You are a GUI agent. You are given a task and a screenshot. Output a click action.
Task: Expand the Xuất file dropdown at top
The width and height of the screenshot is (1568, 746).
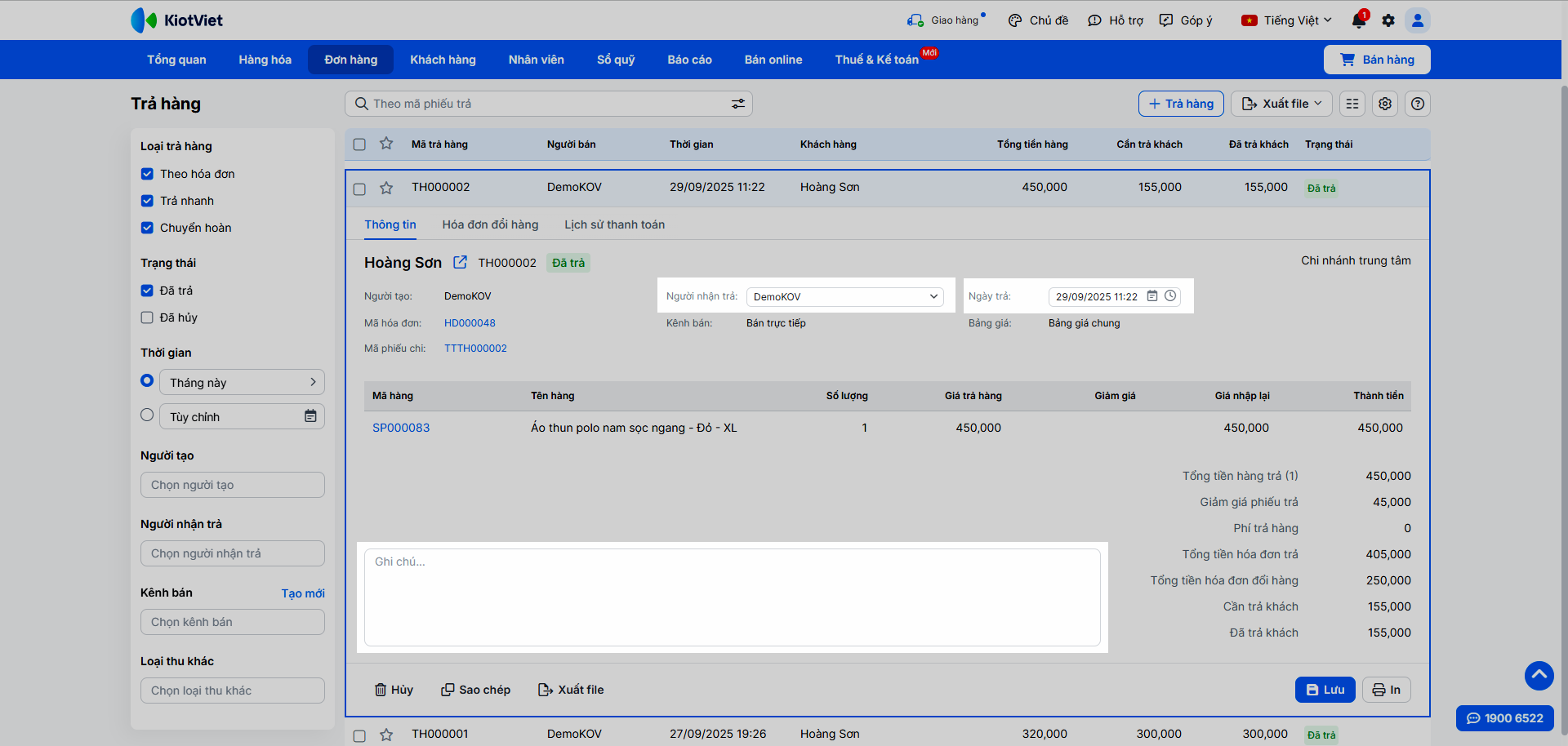coord(1281,104)
